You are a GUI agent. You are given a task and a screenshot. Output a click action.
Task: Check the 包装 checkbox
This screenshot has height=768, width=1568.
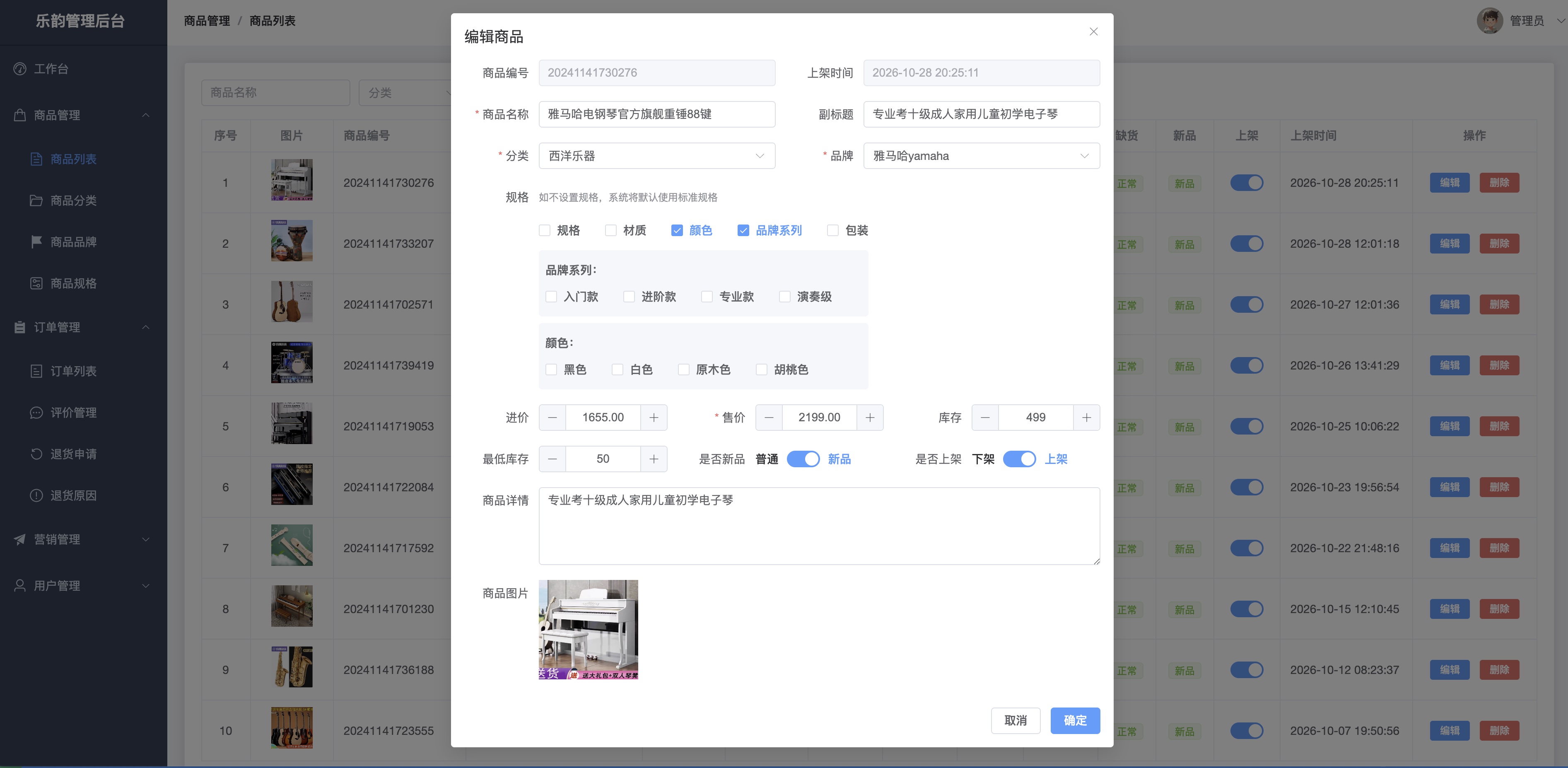[x=833, y=230]
